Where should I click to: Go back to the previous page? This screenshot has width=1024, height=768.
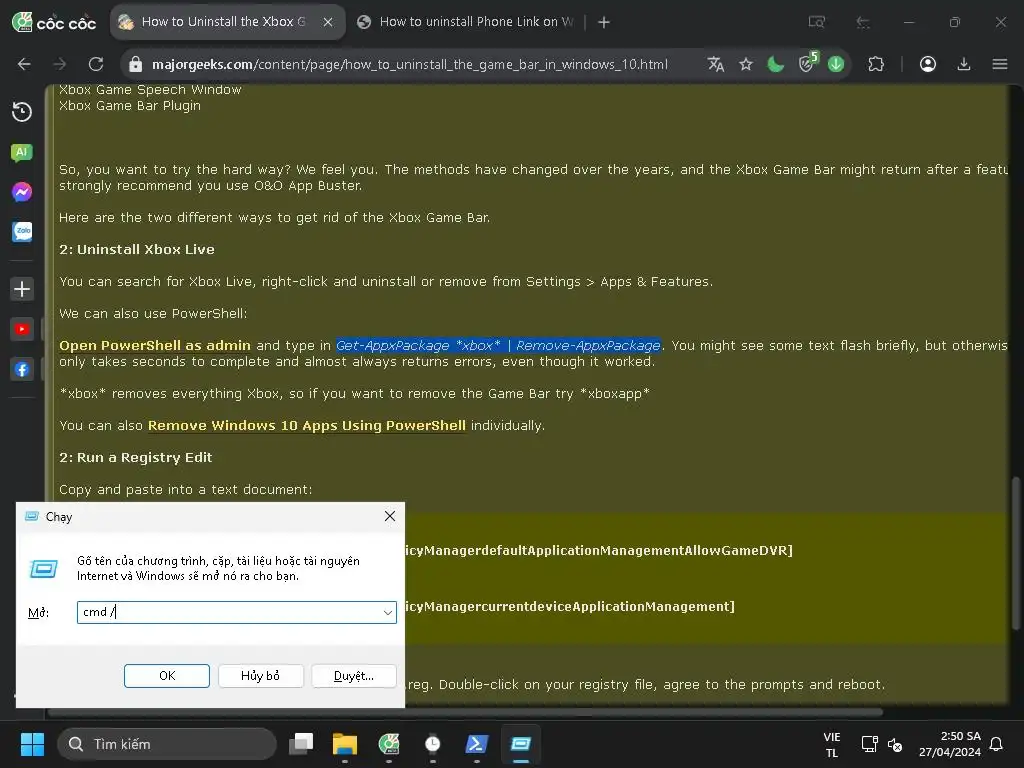coord(24,64)
